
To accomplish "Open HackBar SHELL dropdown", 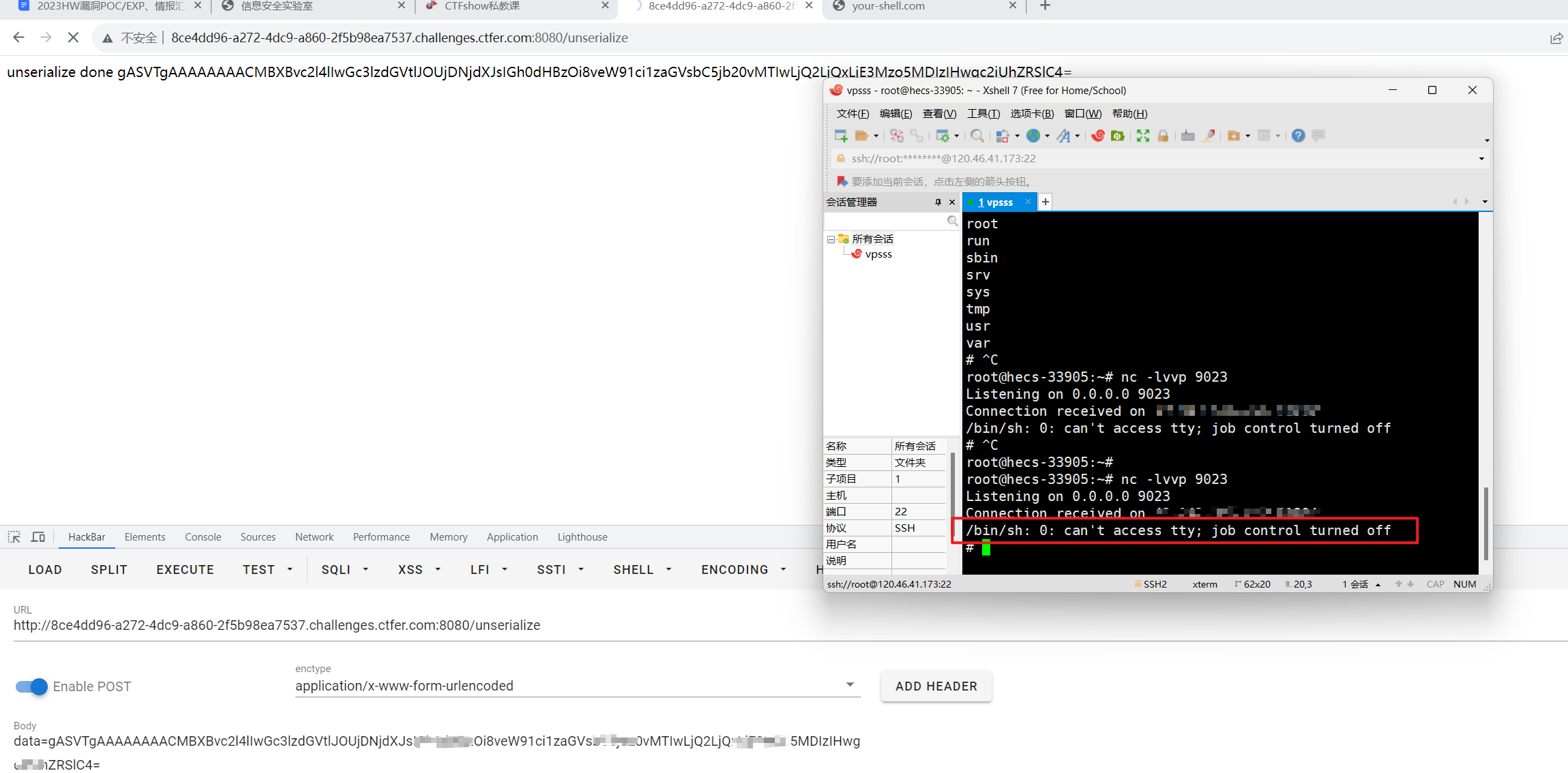I will click(642, 569).
